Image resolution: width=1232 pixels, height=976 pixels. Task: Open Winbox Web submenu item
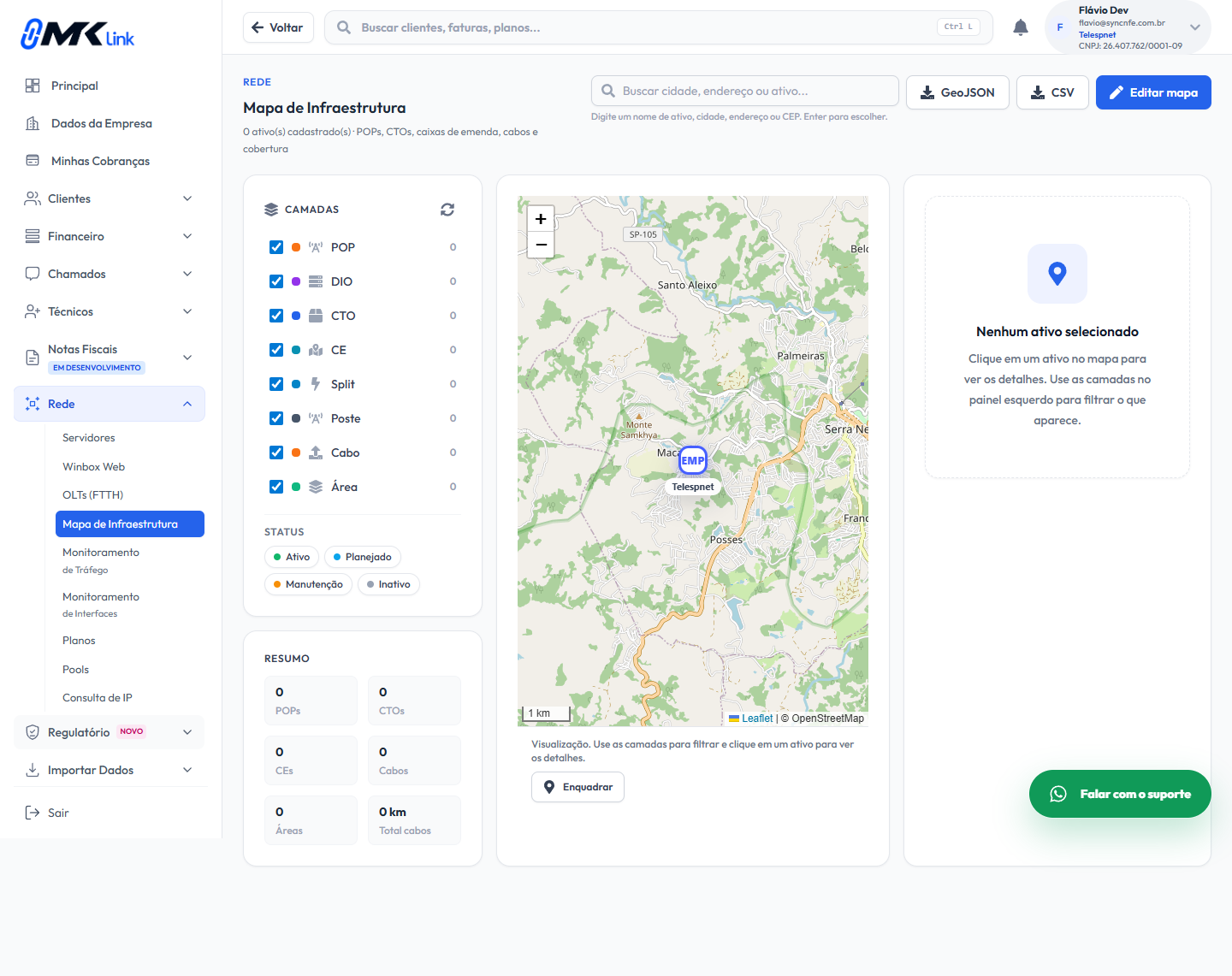tap(130, 467)
